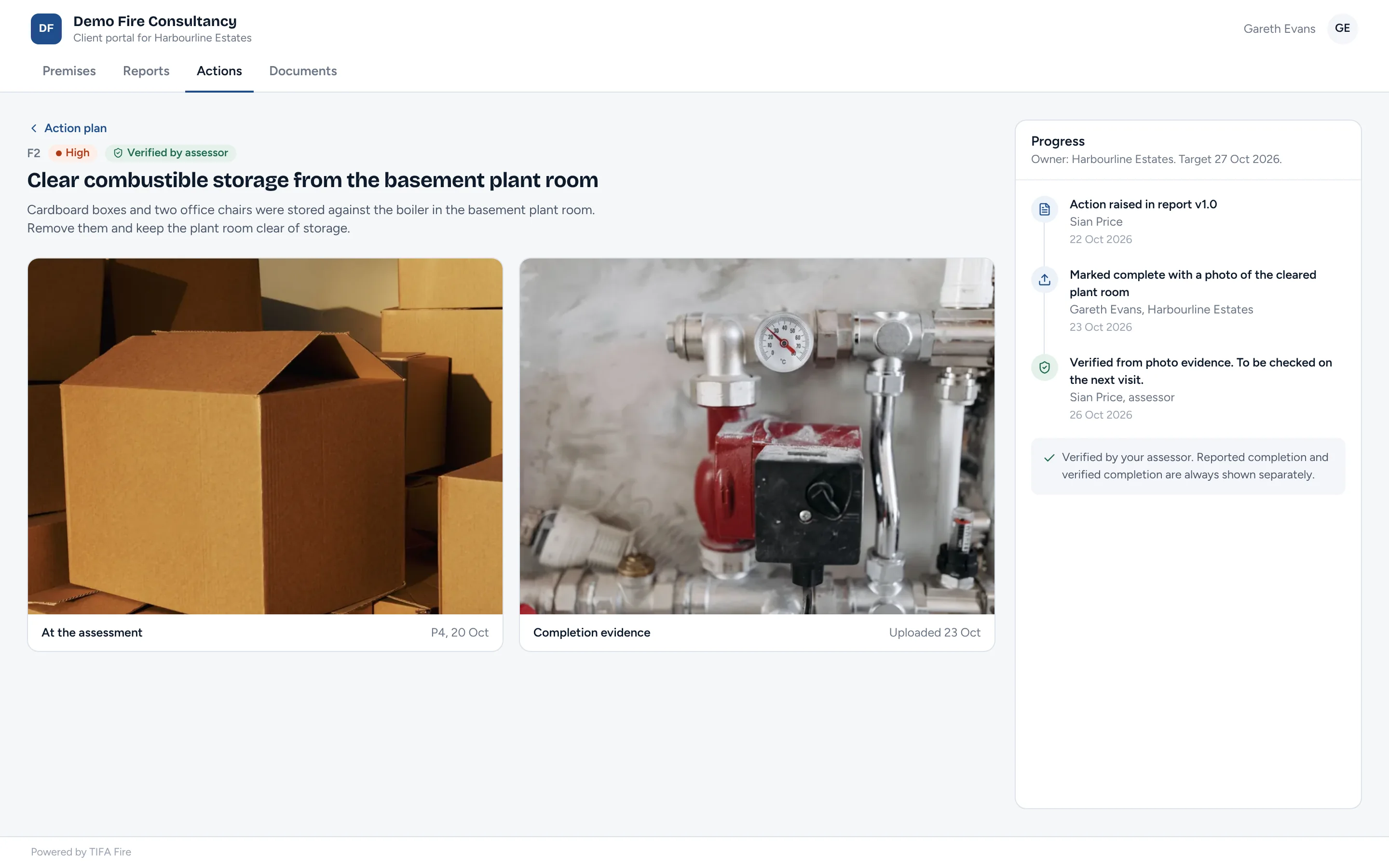Click Gareth Evans, Harbourline Estates in timeline

pyautogui.click(x=1161, y=310)
